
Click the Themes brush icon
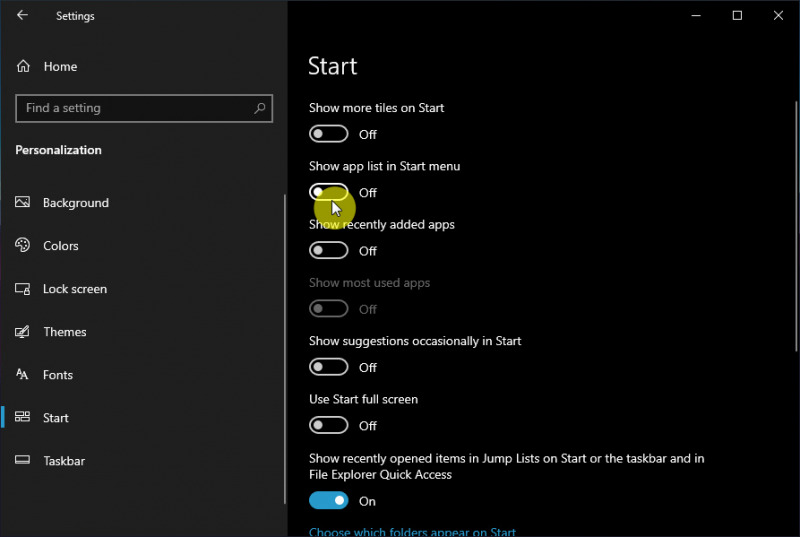click(x=22, y=331)
